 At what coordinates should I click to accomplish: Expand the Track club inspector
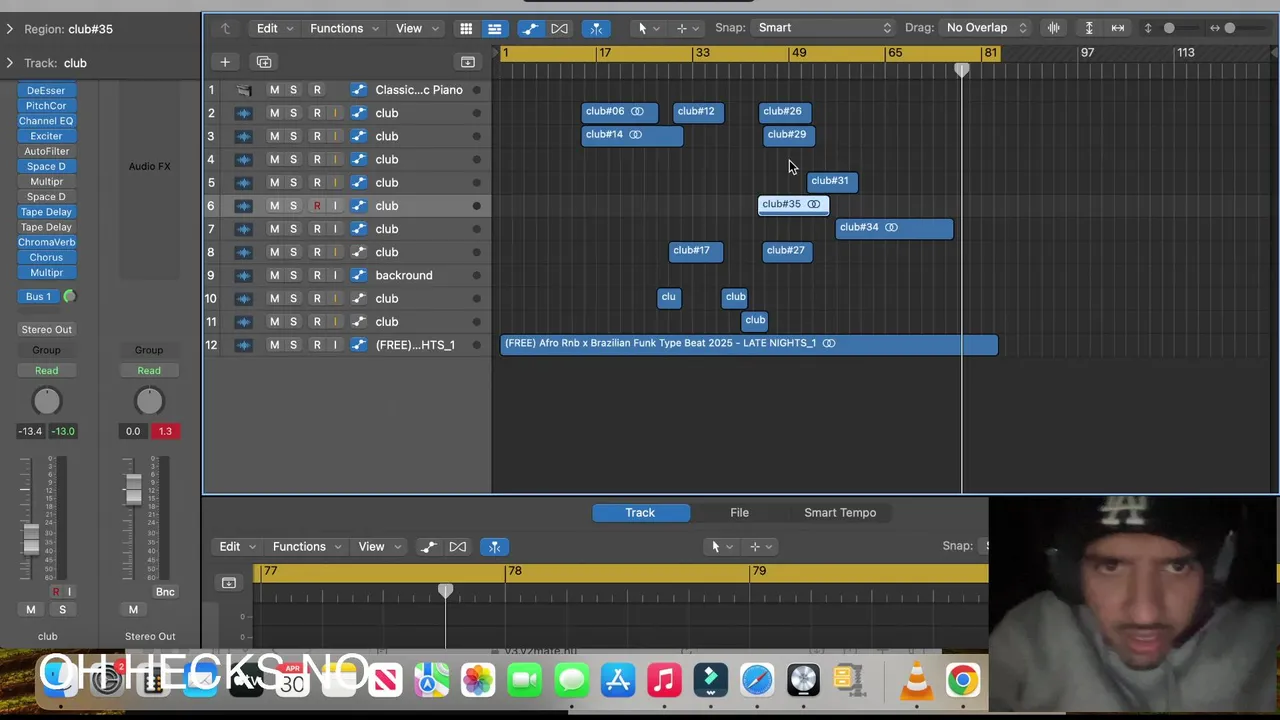pos(10,63)
